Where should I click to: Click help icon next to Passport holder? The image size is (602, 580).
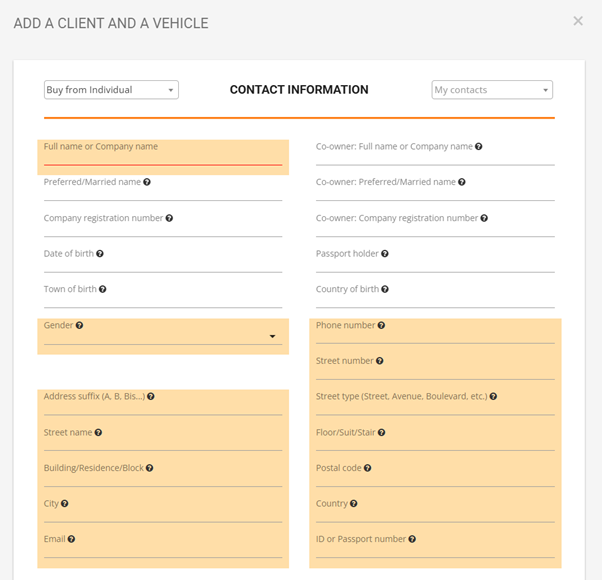point(385,254)
